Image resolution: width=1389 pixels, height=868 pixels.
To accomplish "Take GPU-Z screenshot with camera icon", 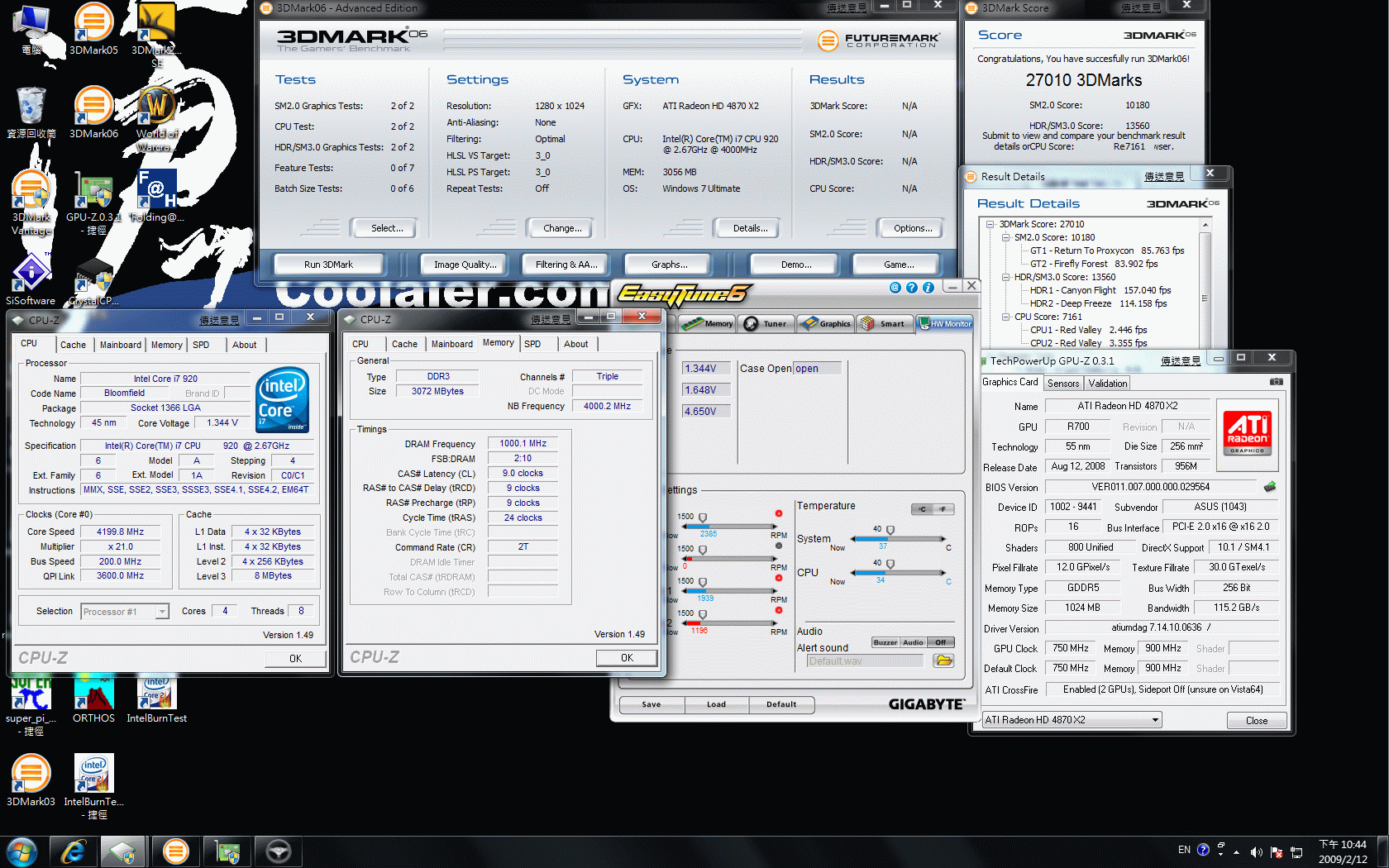I will click(1277, 382).
